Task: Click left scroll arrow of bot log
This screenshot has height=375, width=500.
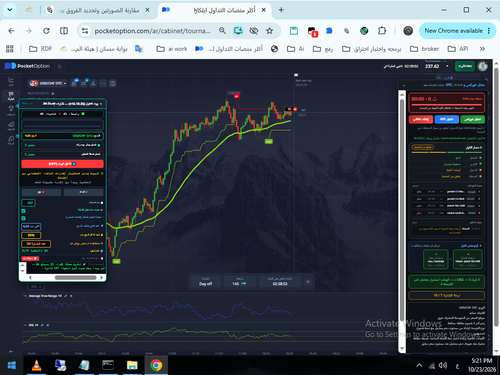Action: pyautogui.click(x=30, y=277)
